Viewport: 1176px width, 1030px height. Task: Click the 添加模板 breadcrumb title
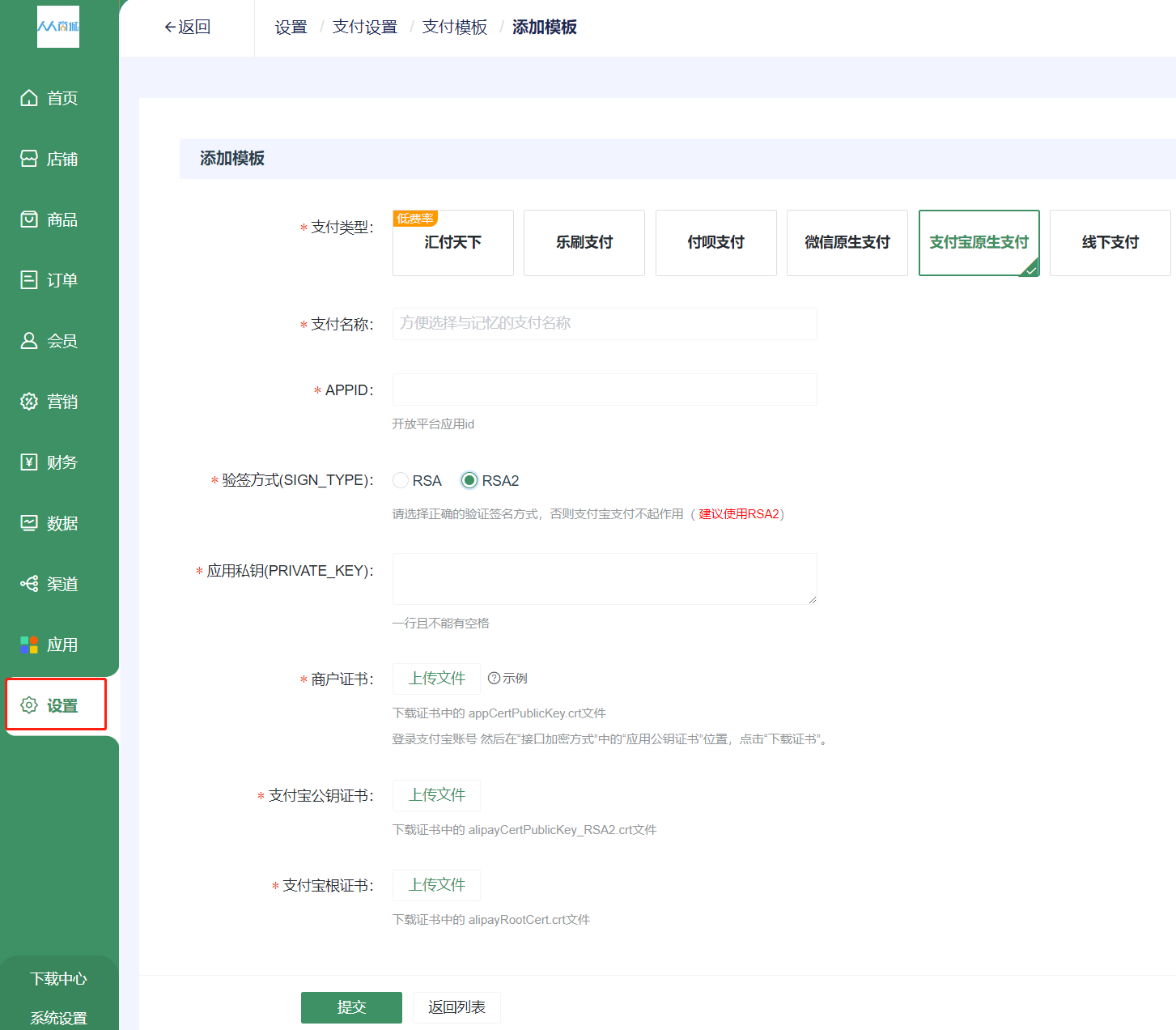[545, 28]
